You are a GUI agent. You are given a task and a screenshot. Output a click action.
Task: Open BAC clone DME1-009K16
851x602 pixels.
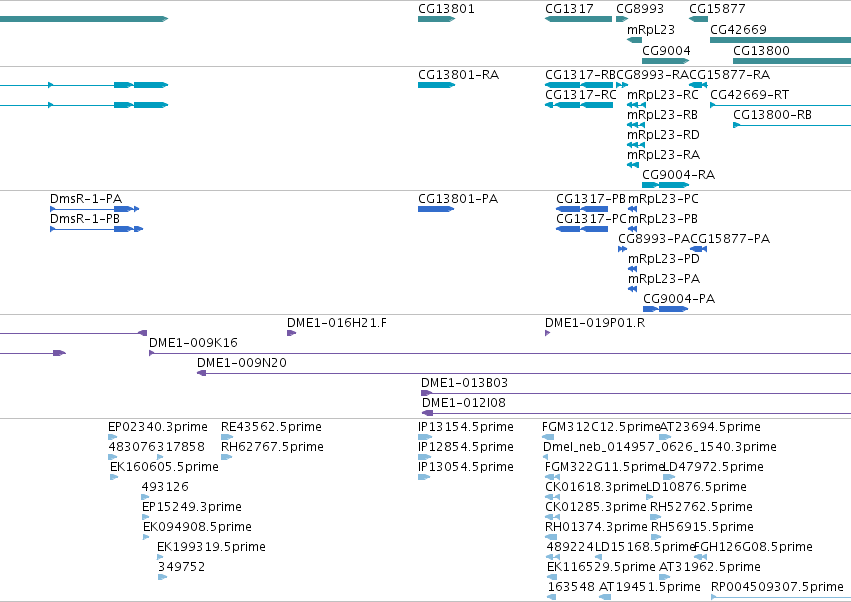pos(193,343)
